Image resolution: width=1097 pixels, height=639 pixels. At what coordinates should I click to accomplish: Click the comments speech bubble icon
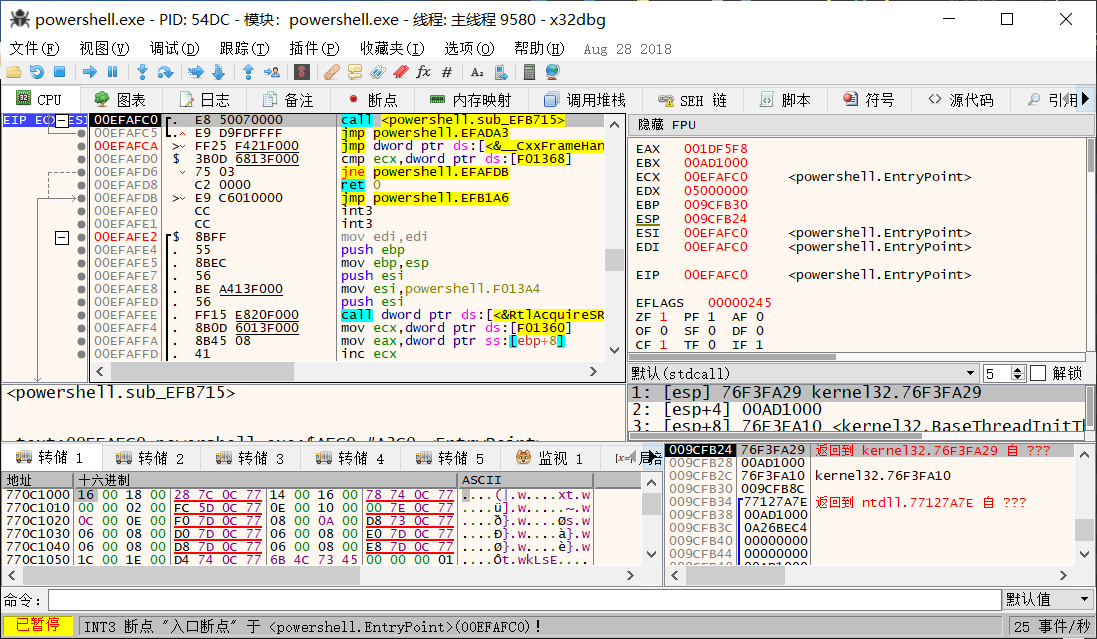pos(355,72)
